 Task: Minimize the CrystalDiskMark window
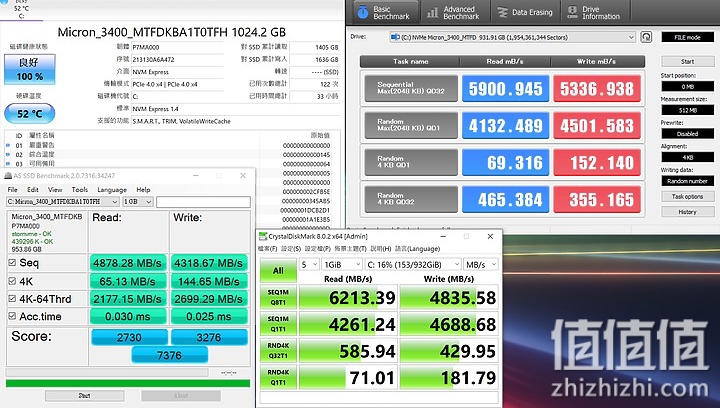[444, 236]
